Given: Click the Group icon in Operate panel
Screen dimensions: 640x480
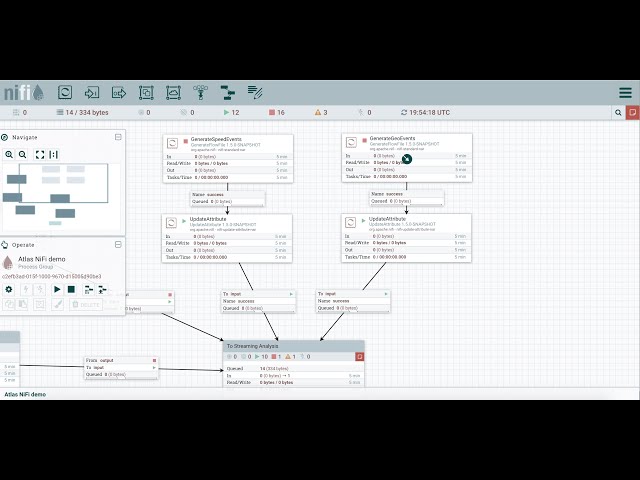Looking at the screenshot, I should coord(40,304).
